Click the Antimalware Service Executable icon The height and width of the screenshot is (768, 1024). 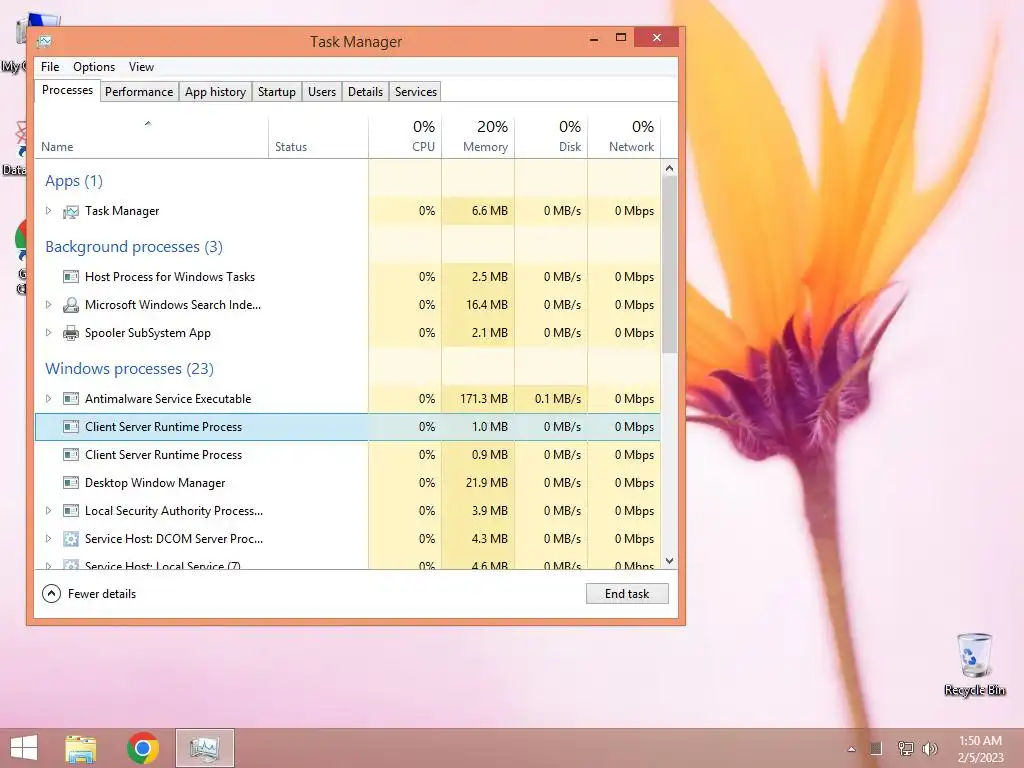(71, 398)
